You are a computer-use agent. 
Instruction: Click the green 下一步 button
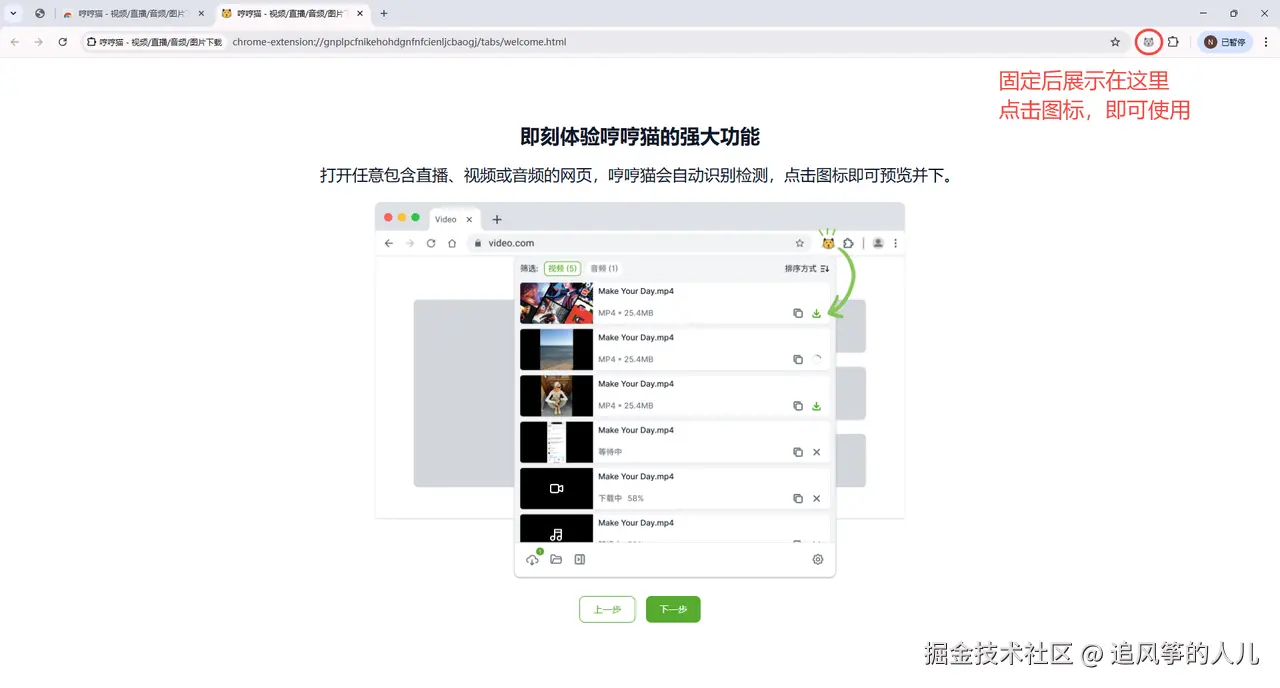pos(673,609)
